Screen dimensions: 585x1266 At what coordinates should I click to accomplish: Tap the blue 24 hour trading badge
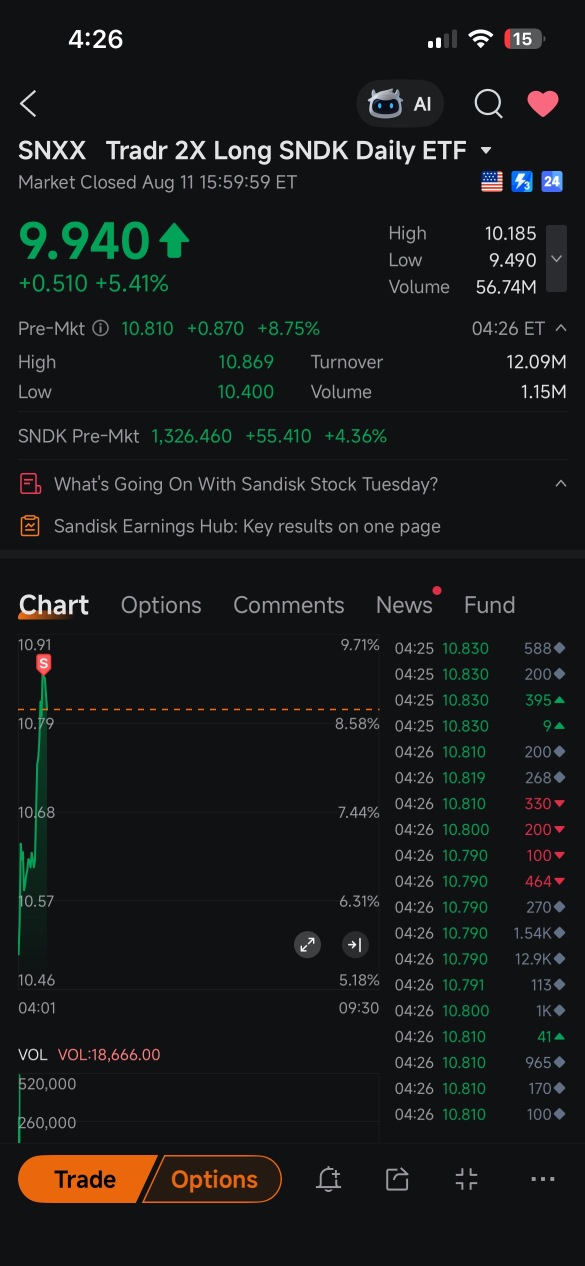click(552, 182)
